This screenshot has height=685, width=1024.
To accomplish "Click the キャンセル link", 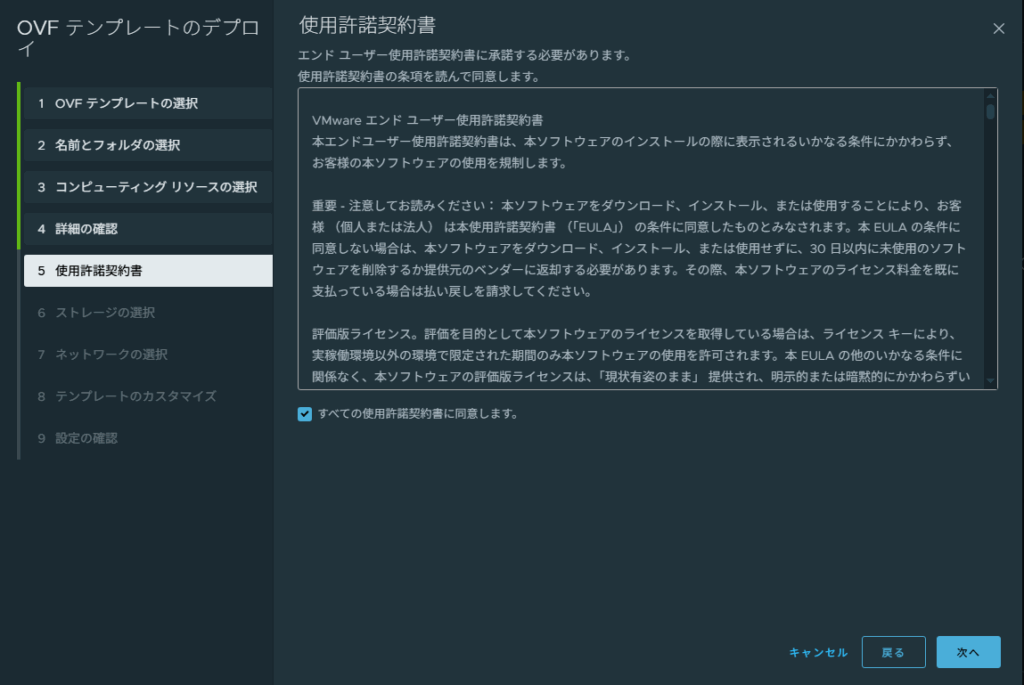I will click(818, 652).
